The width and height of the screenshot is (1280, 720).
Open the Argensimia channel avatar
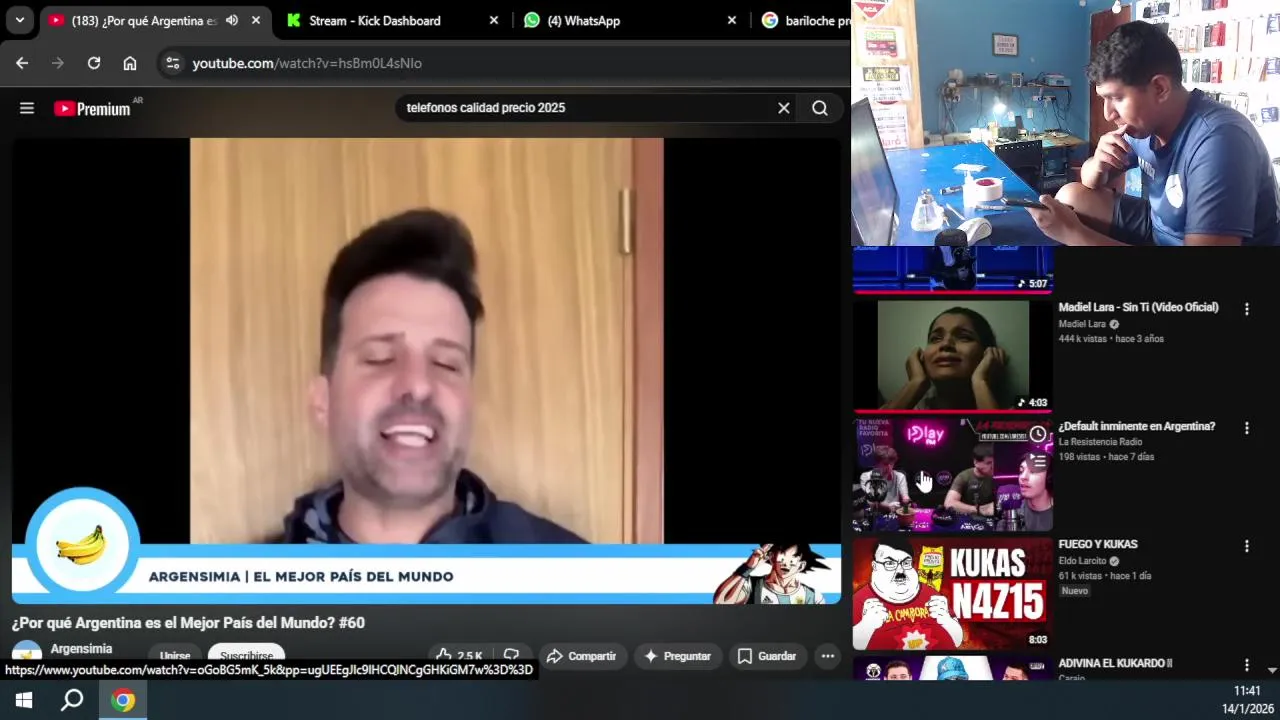[27, 652]
